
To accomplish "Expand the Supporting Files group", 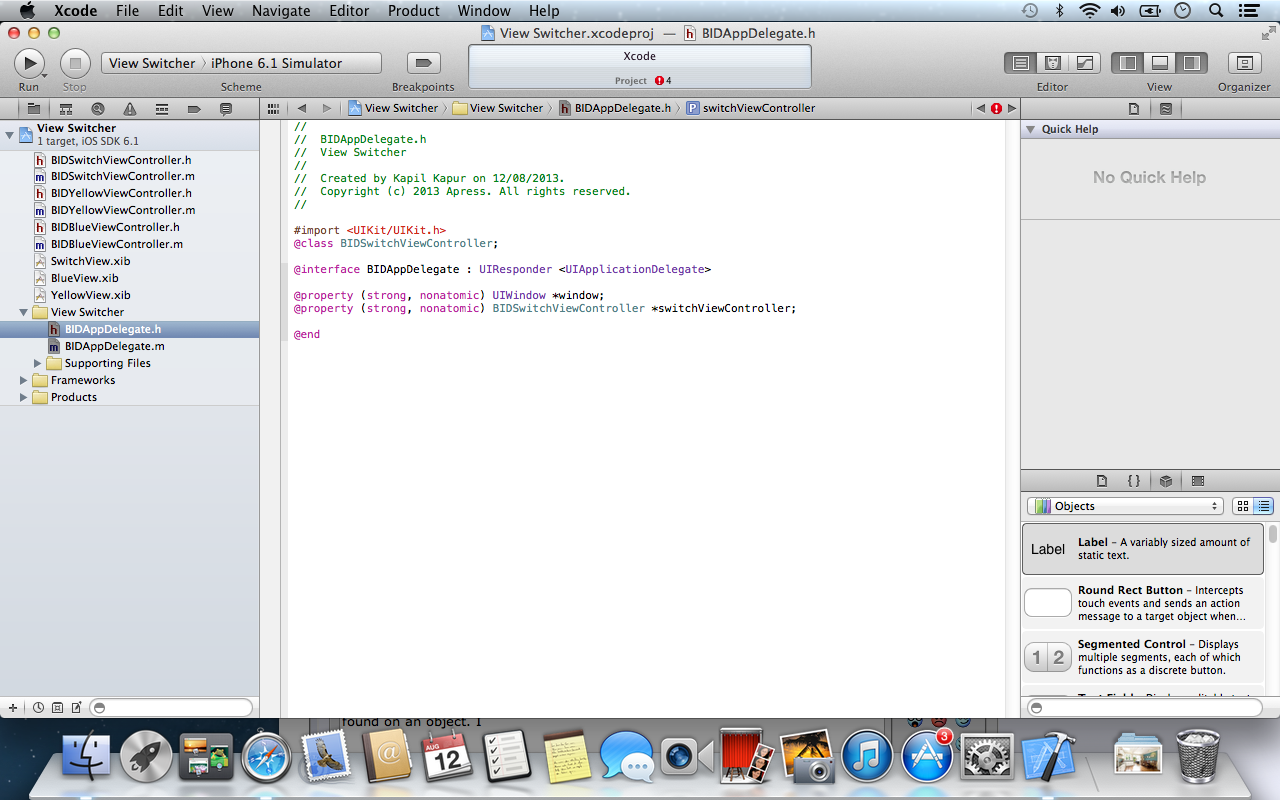I will point(38,363).
